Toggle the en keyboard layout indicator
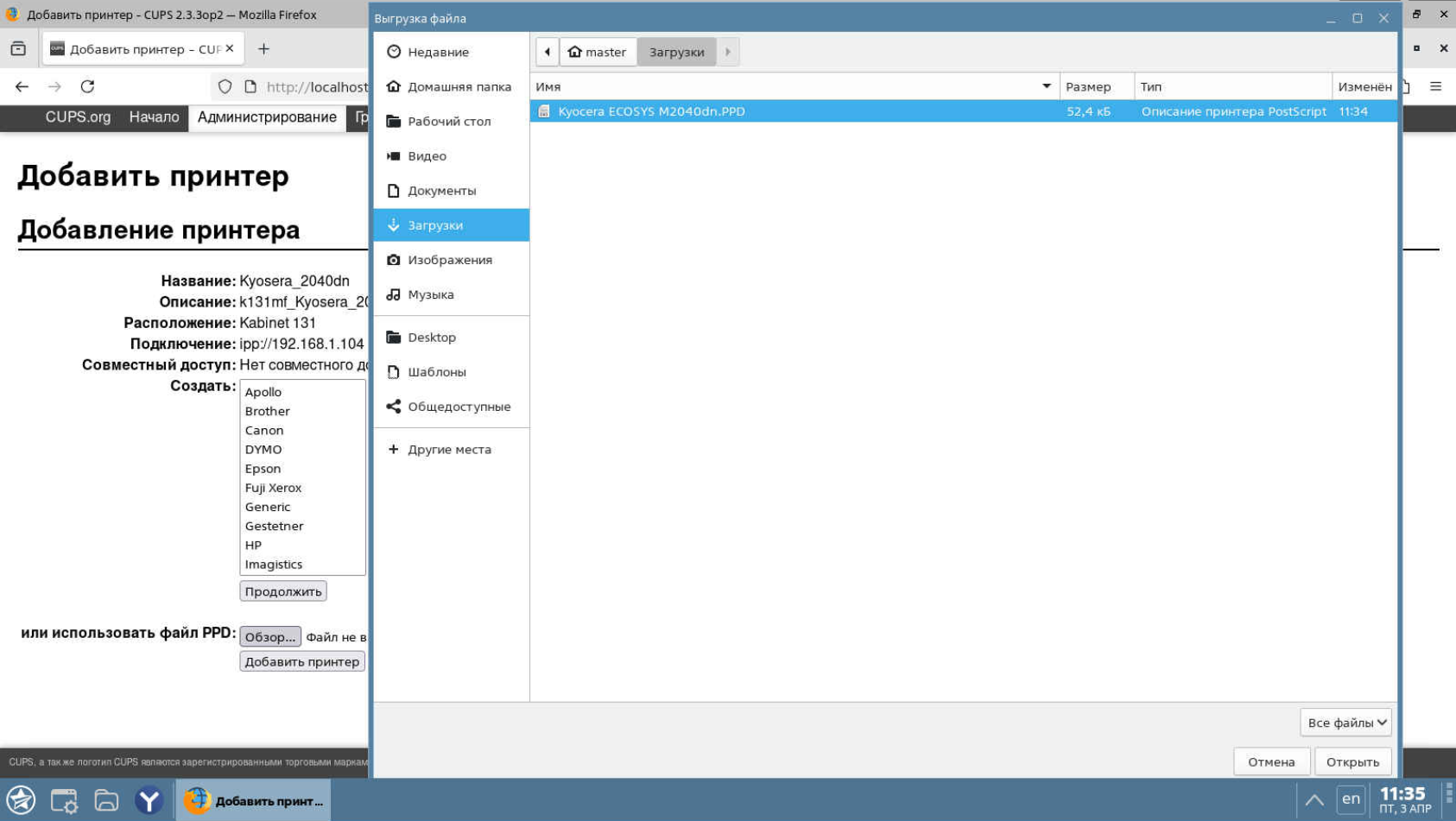The image size is (1456, 821). coord(1351,799)
